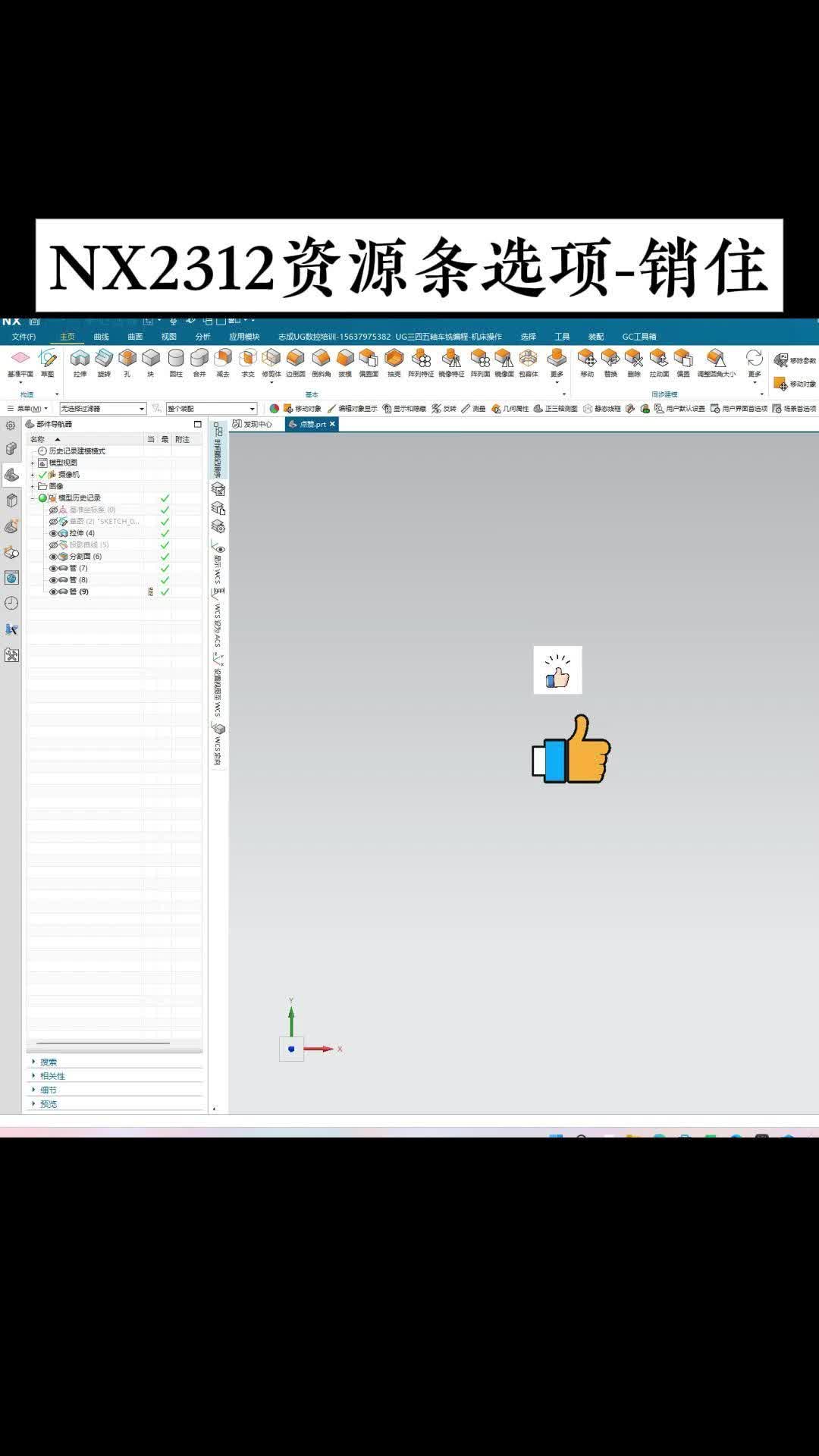Image resolution: width=819 pixels, height=1456 pixels.
Task: Select the 减去 (Subtract) boolean tool
Action: (x=223, y=362)
